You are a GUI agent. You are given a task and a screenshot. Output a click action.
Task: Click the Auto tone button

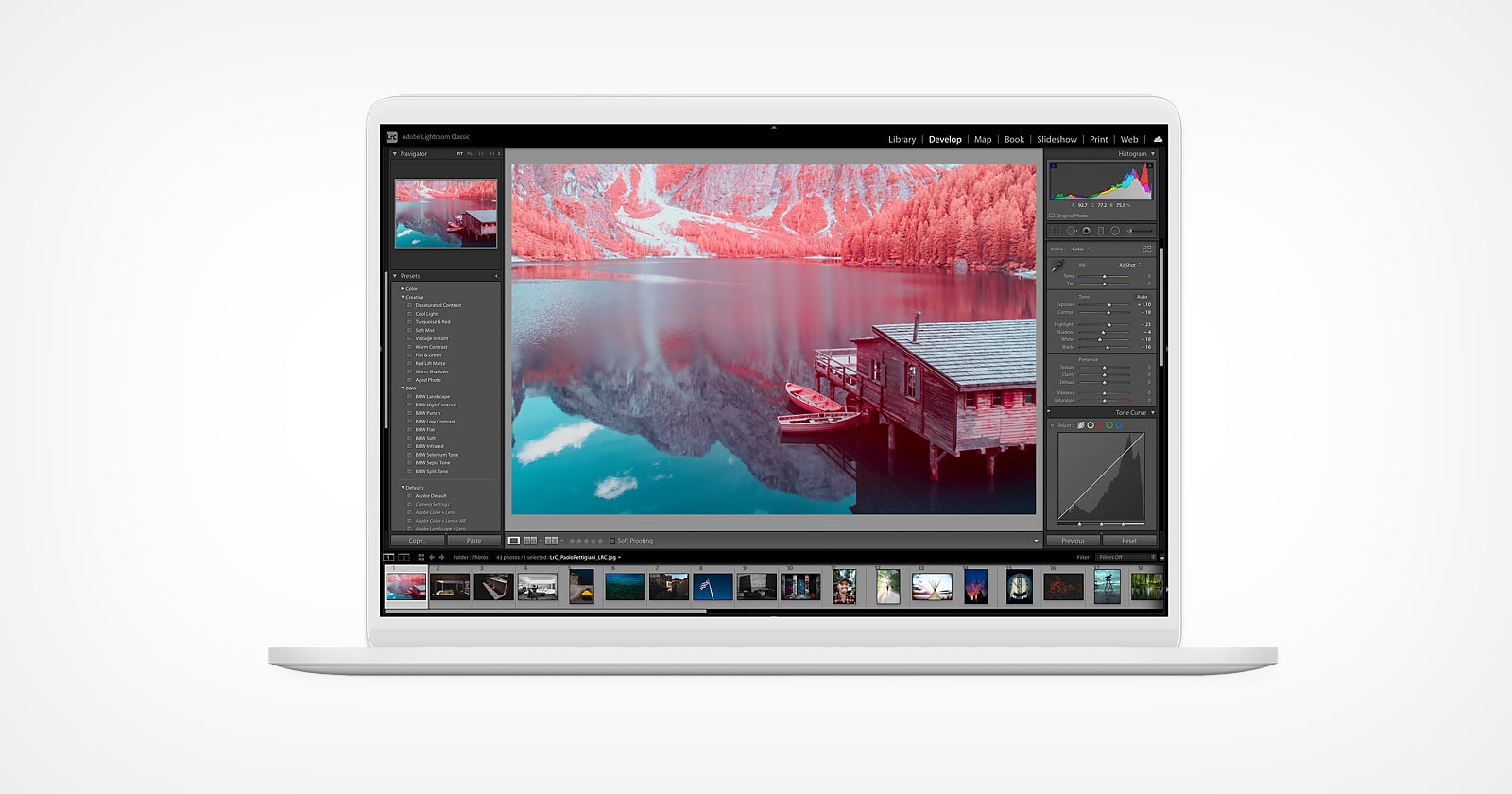coord(1142,297)
